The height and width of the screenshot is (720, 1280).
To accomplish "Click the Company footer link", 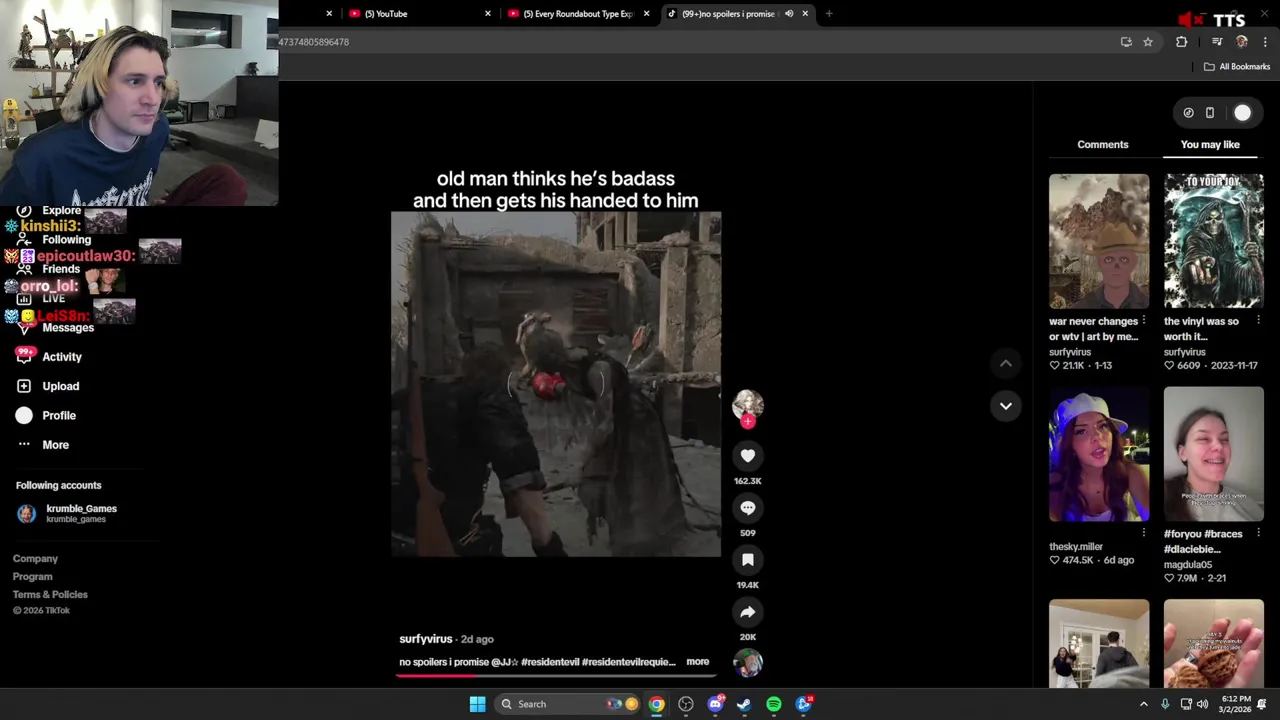I will pyautogui.click(x=35, y=559).
